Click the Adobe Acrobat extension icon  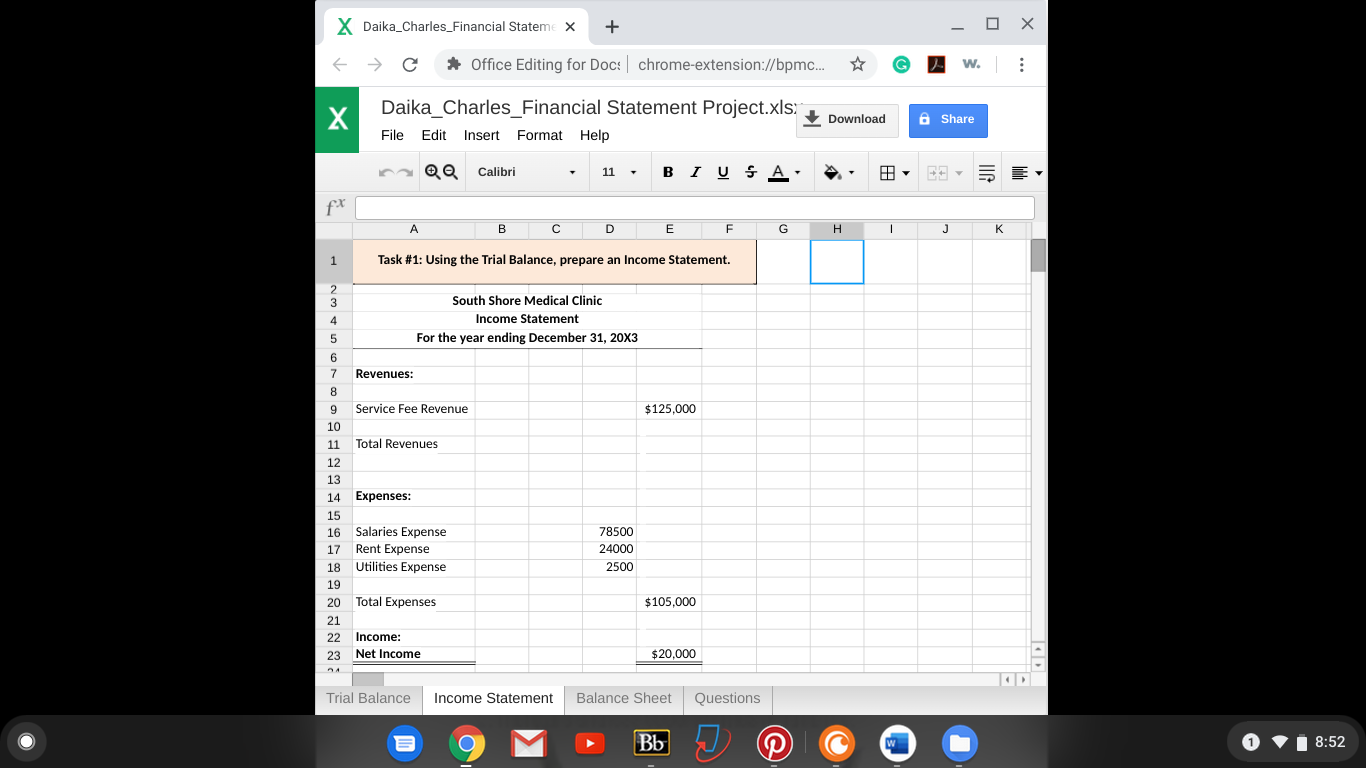(936, 64)
